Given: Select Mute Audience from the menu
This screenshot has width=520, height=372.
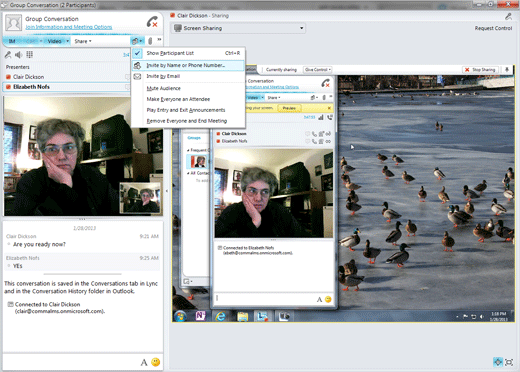Looking at the screenshot, I should pos(188,88).
